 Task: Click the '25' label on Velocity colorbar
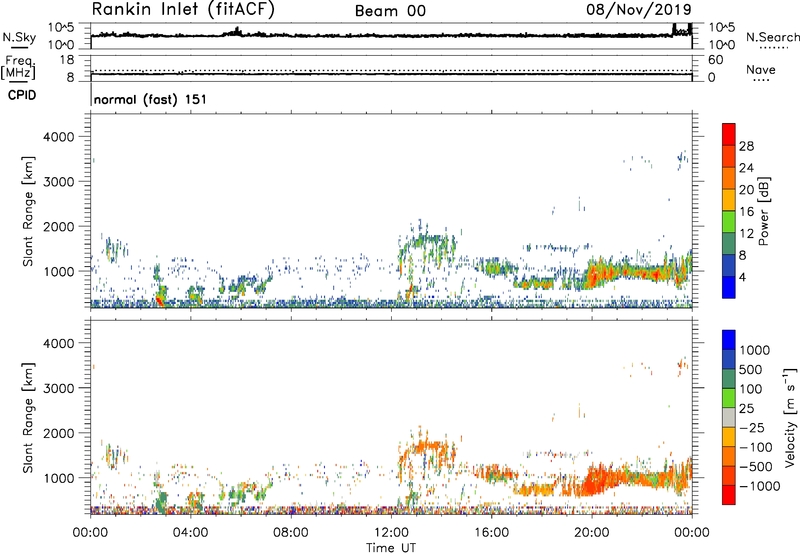pyautogui.click(x=746, y=409)
